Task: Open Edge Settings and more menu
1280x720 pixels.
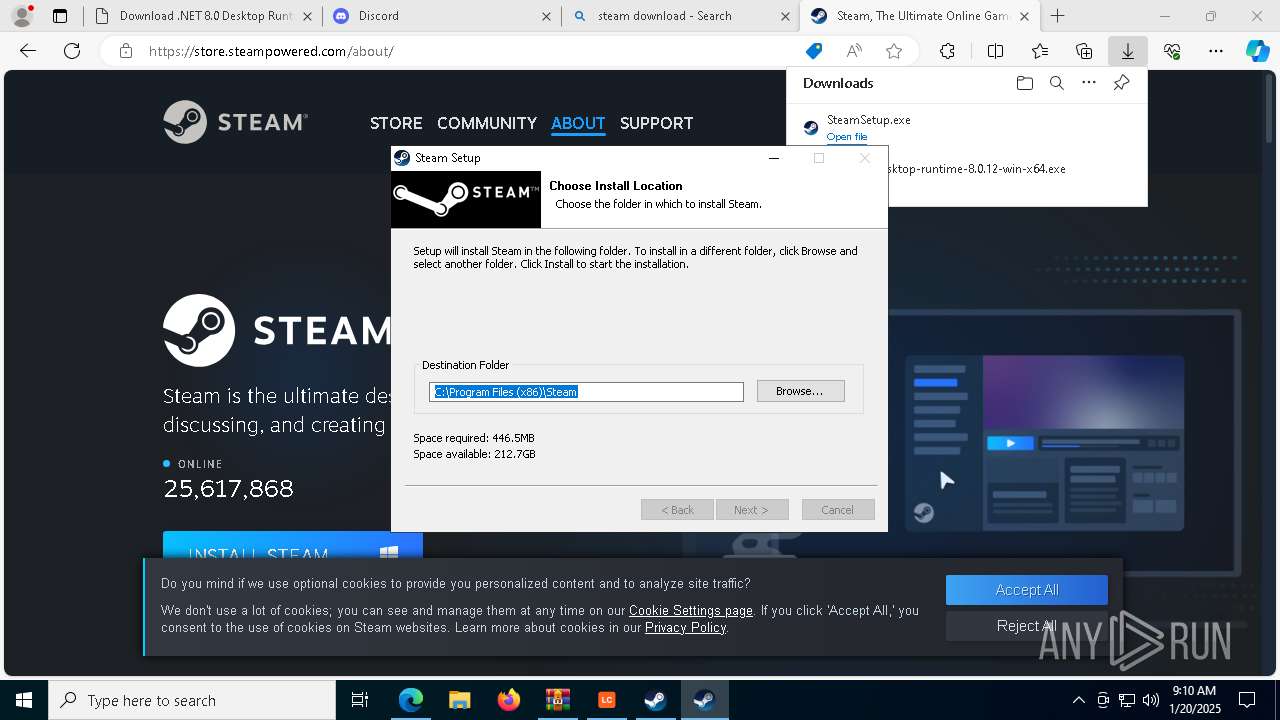Action: click(x=1216, y=51)
